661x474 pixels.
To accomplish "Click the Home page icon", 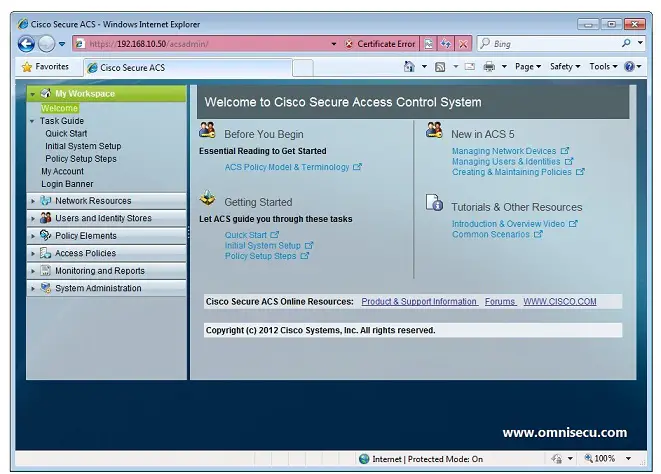I will 409,67.
